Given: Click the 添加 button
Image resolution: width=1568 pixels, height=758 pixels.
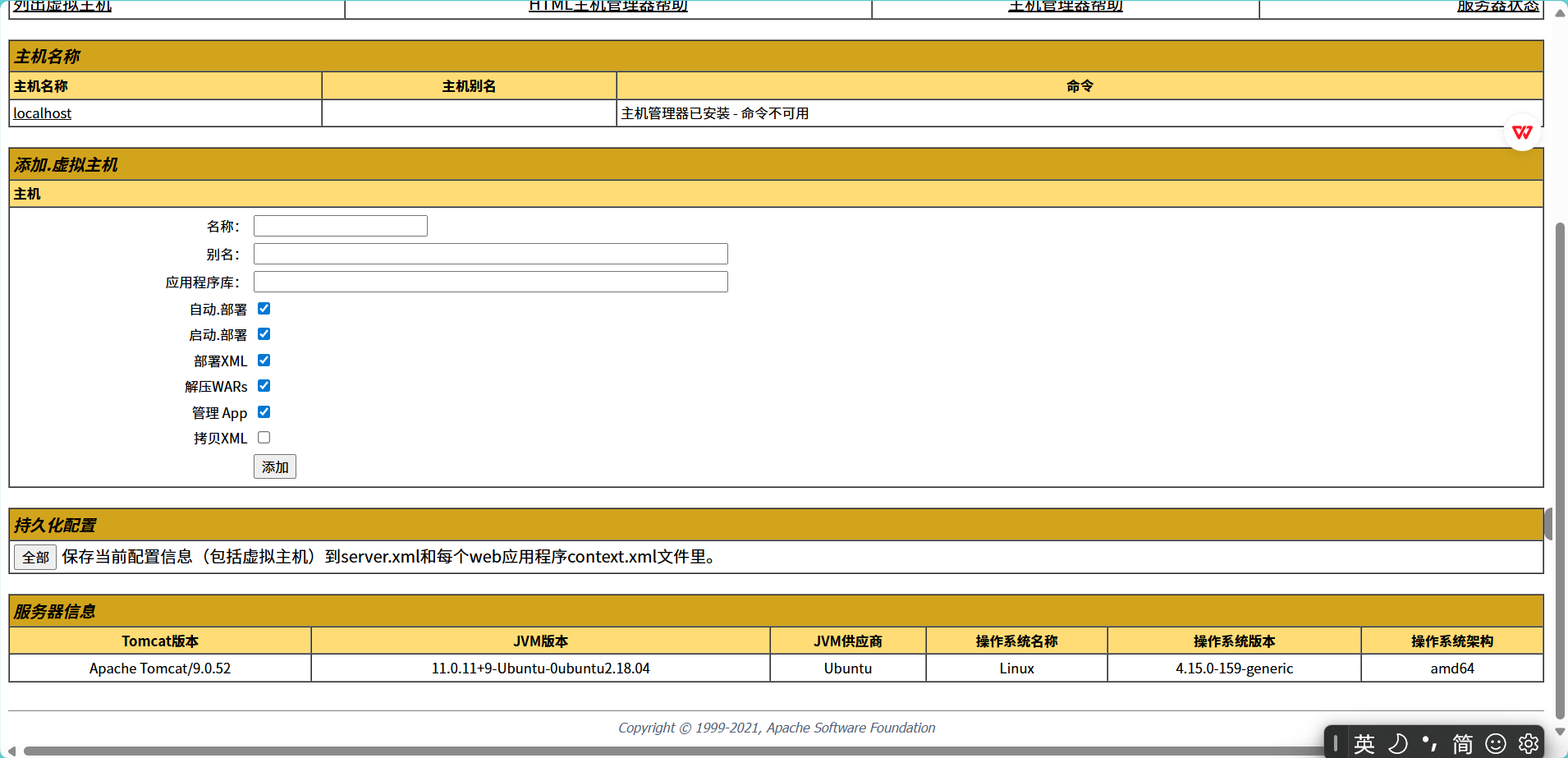Looking at the screenshot, I should pyautogui.click(x=275, y=466).
